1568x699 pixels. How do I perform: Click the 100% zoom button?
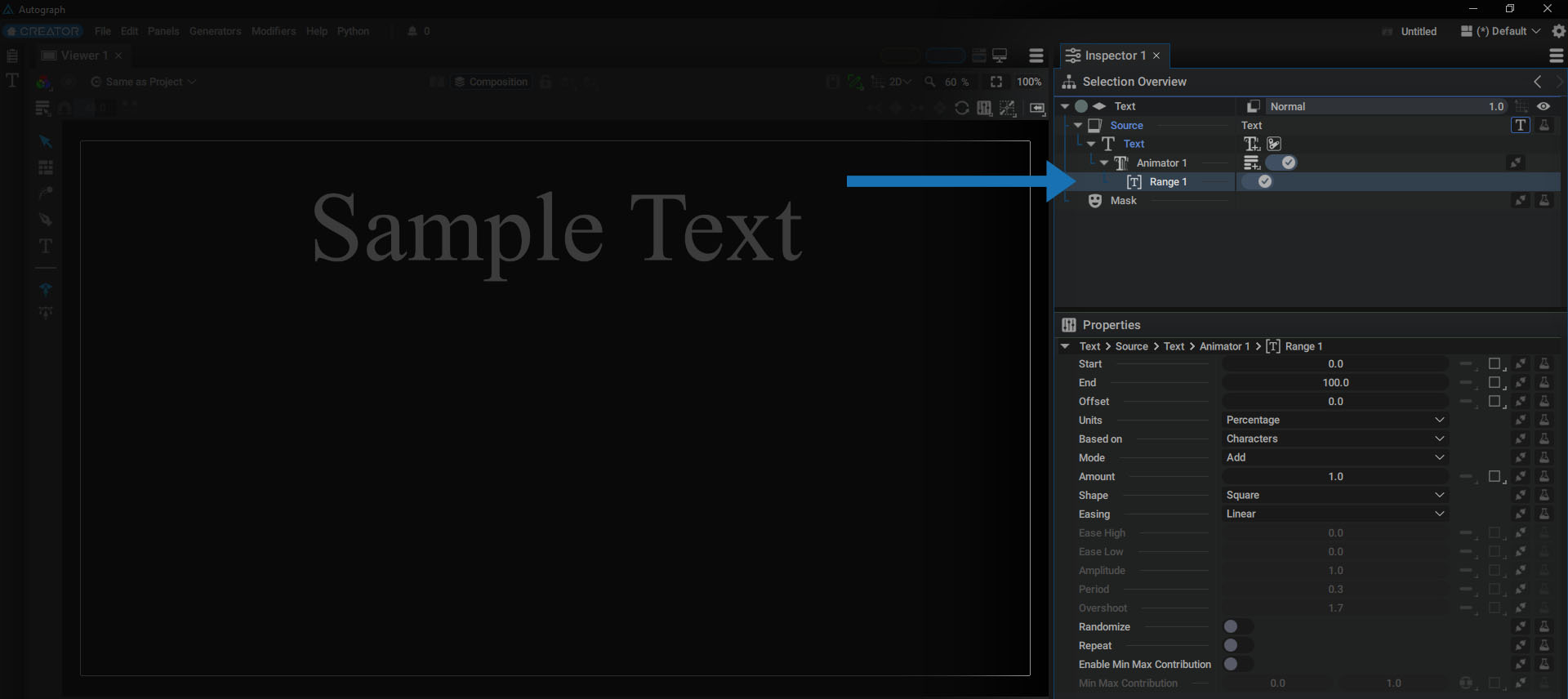pyautogui.click(x=1029, y=82)
